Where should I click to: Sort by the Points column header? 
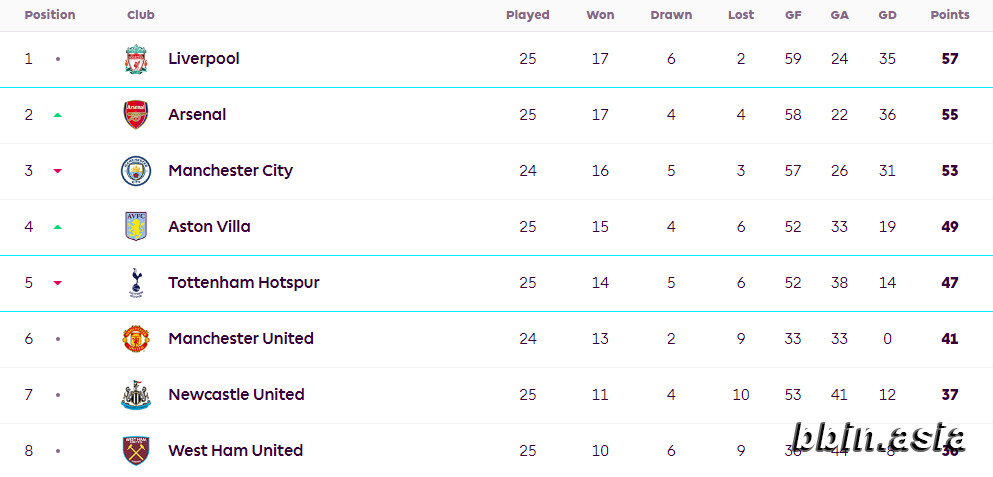(x=950, y=15)
